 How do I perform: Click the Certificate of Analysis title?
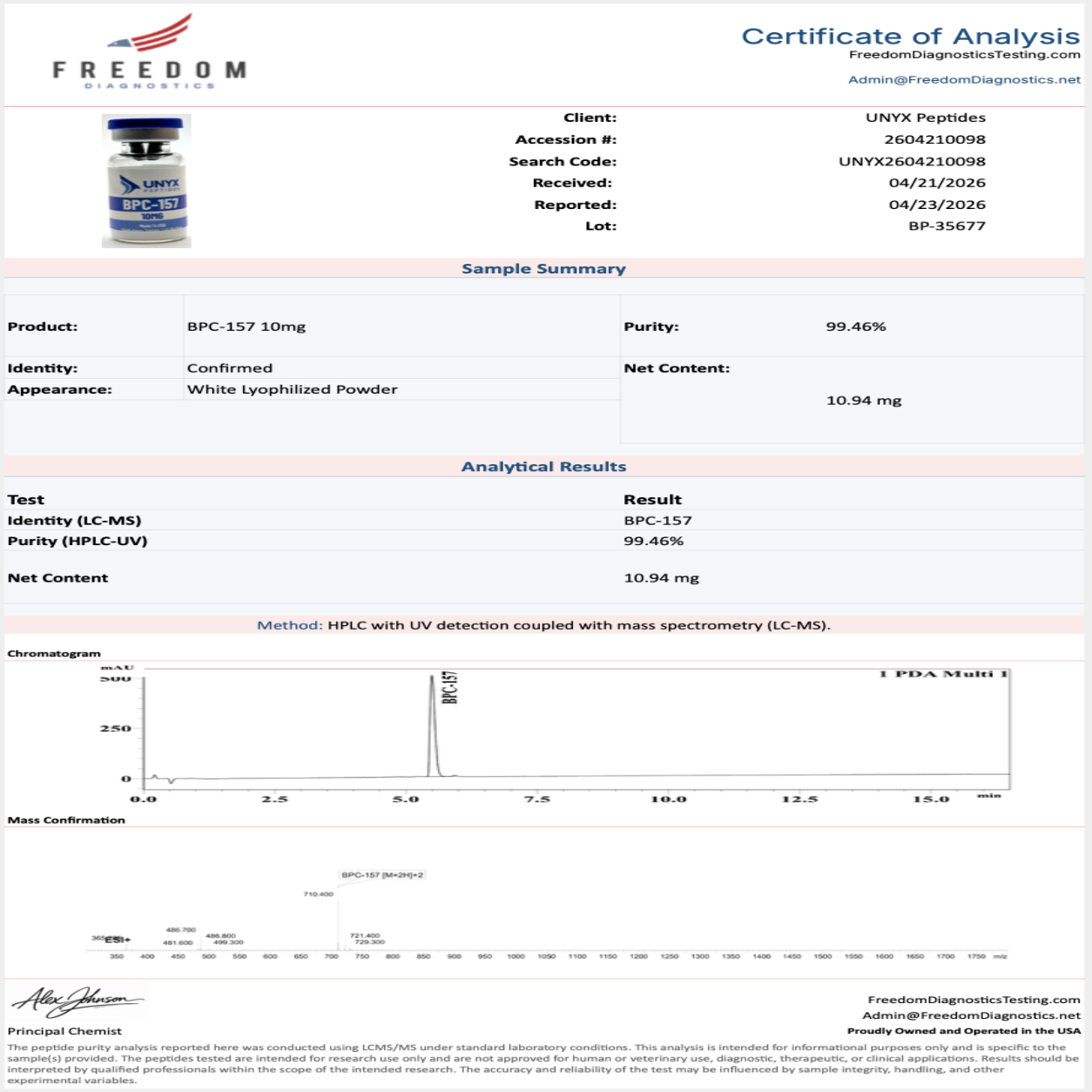910,36
